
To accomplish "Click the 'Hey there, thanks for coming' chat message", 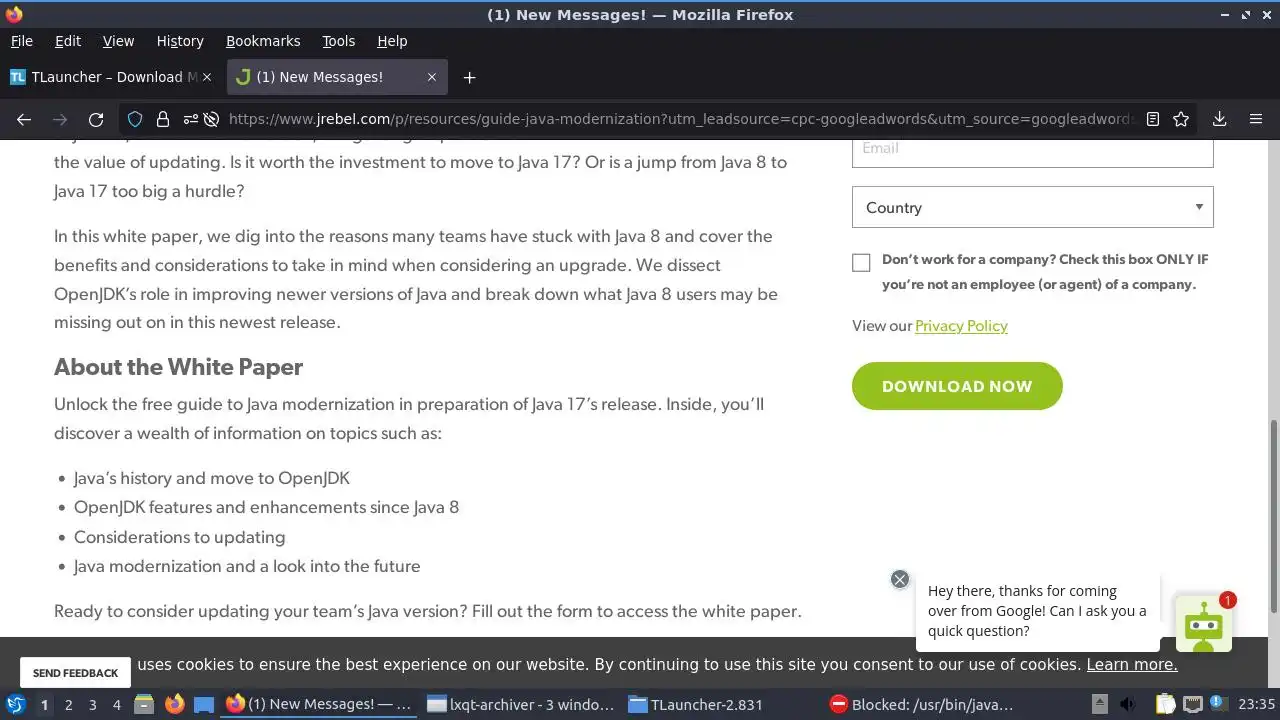I will [1037, 611].
